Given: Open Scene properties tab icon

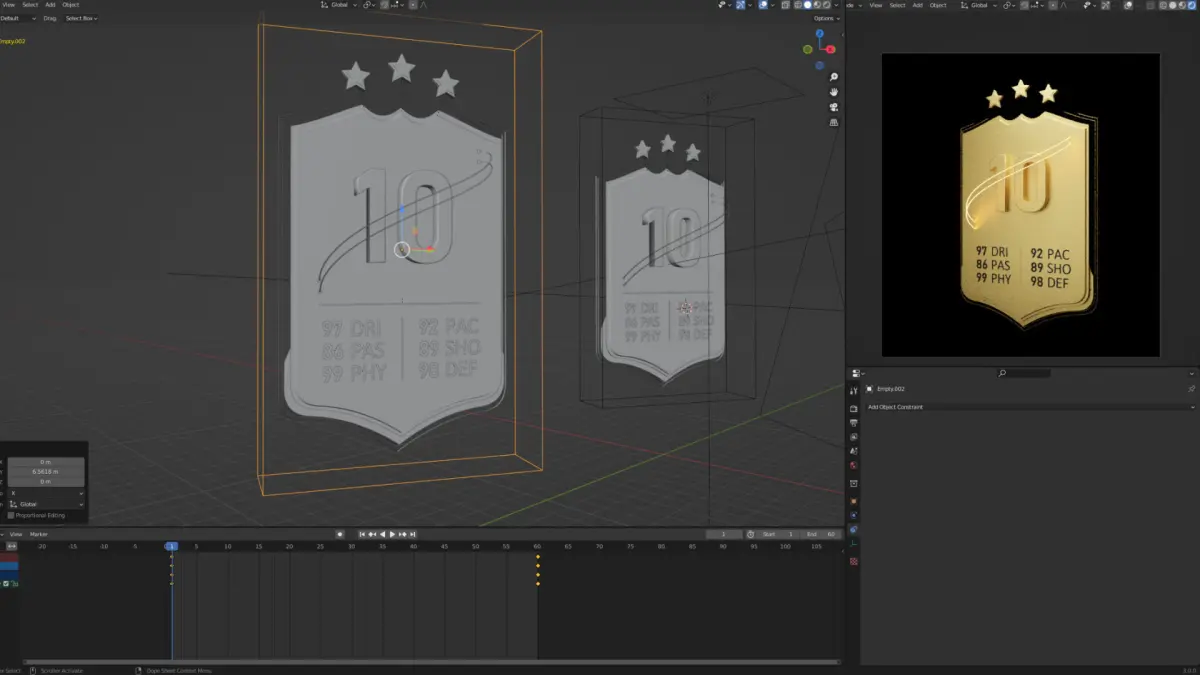Looking at the screenshot, I should [853, 451].
